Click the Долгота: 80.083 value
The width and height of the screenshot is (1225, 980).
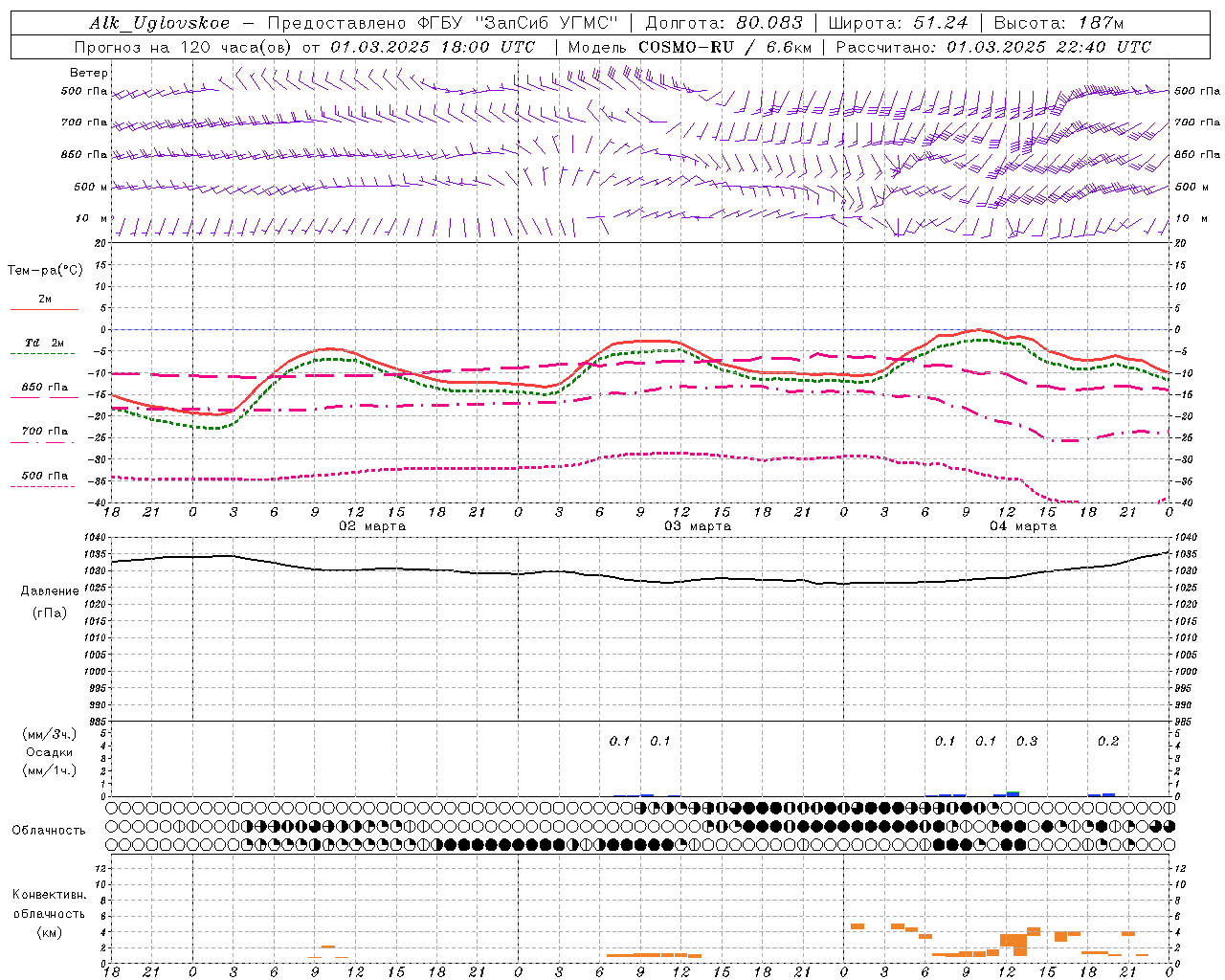click(x=724, y=23)
